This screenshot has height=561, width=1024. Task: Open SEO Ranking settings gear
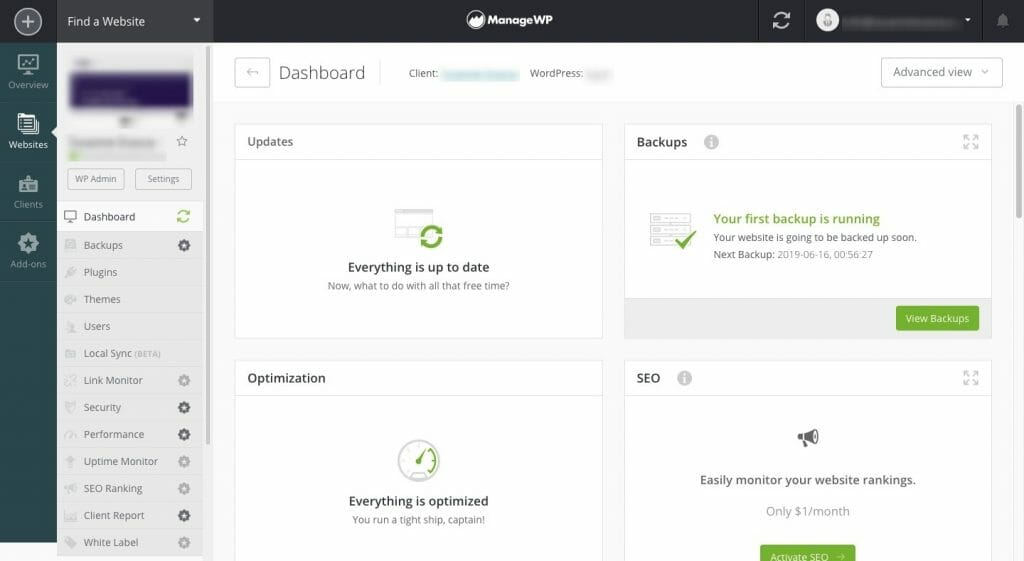coord(184,488)
